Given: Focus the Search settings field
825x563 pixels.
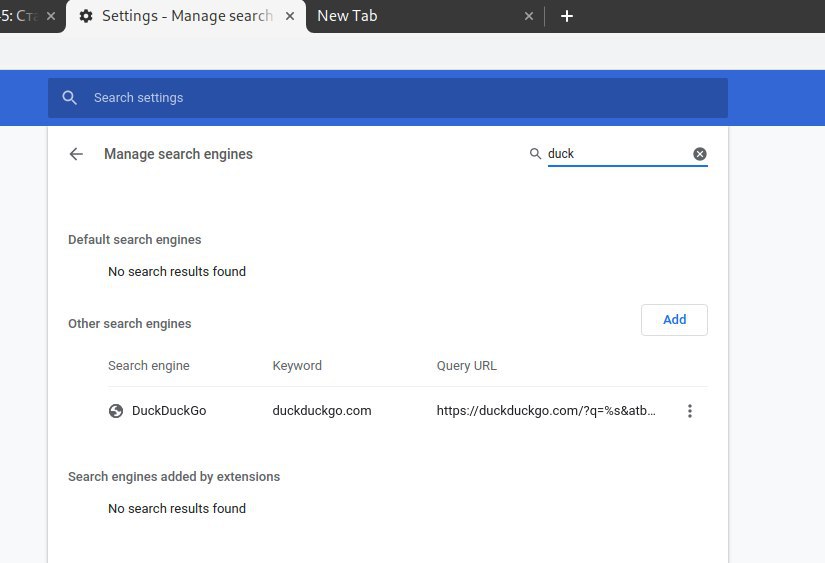Looking at the screenshot, I should [x=388, y=98].
